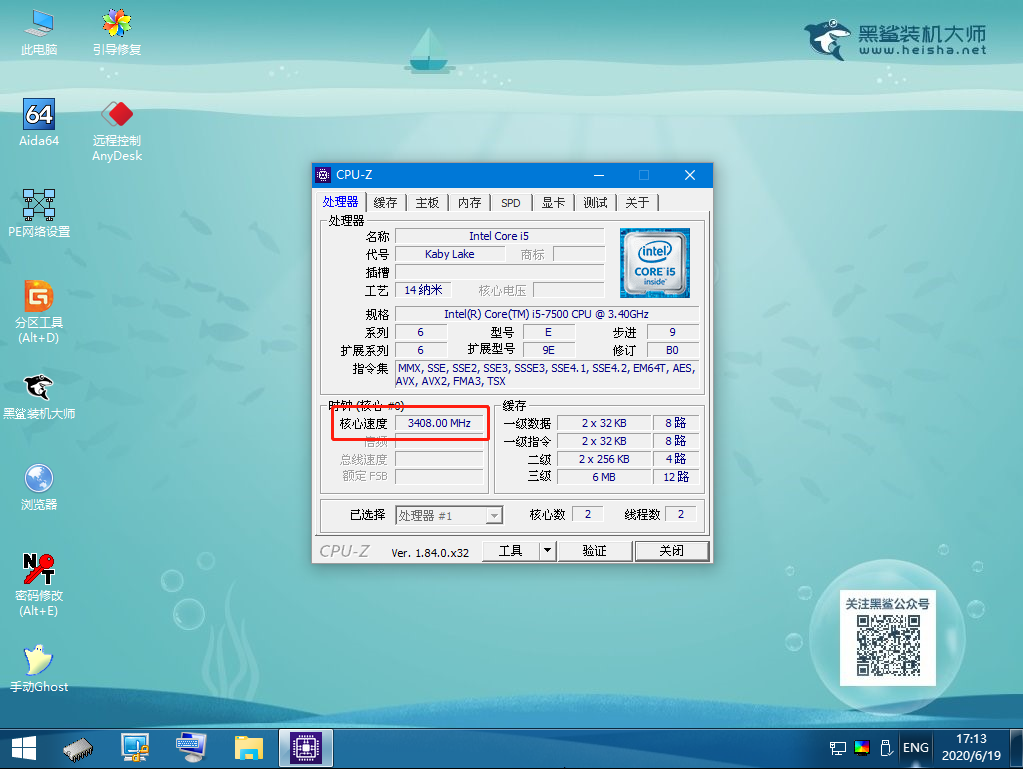Open the 引导修复 boot repair icon

[117, 31]
